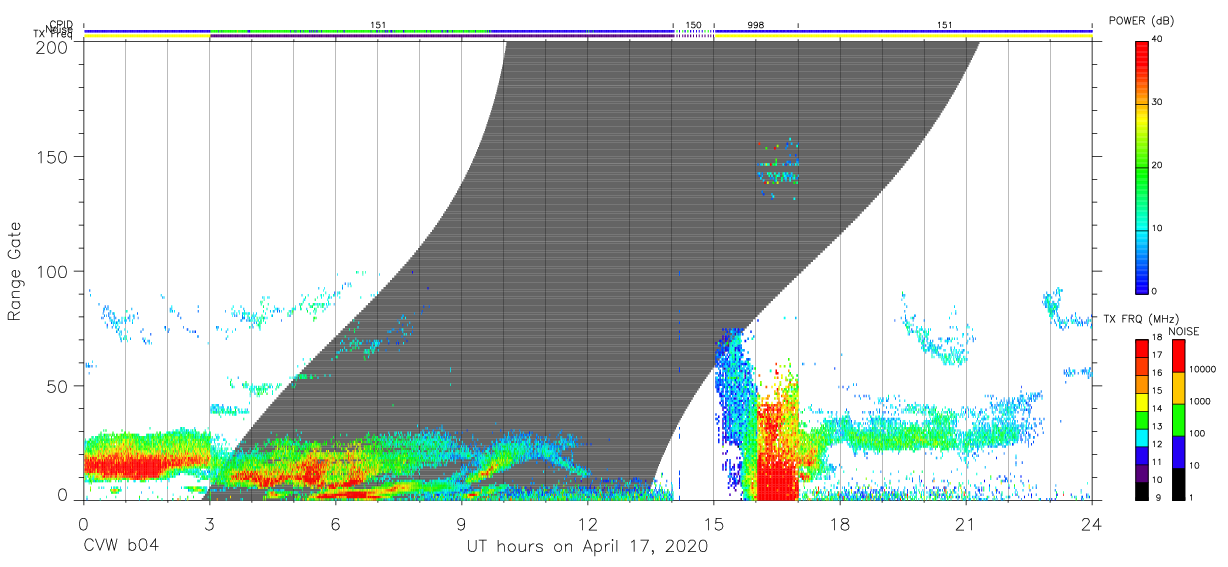Click the "NOISE" legend title

(x=1185, y=331)
